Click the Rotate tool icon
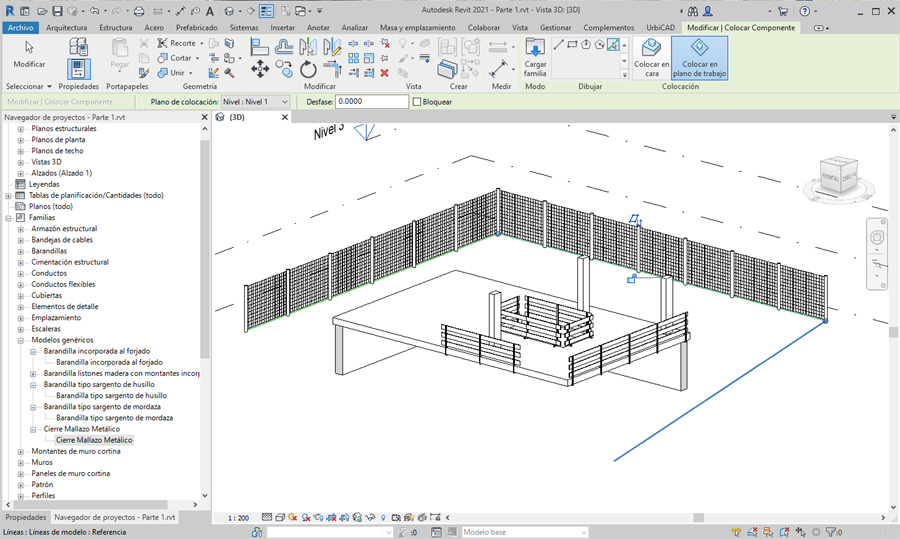Screen dimensions: 900x539 tap(308, 70)
